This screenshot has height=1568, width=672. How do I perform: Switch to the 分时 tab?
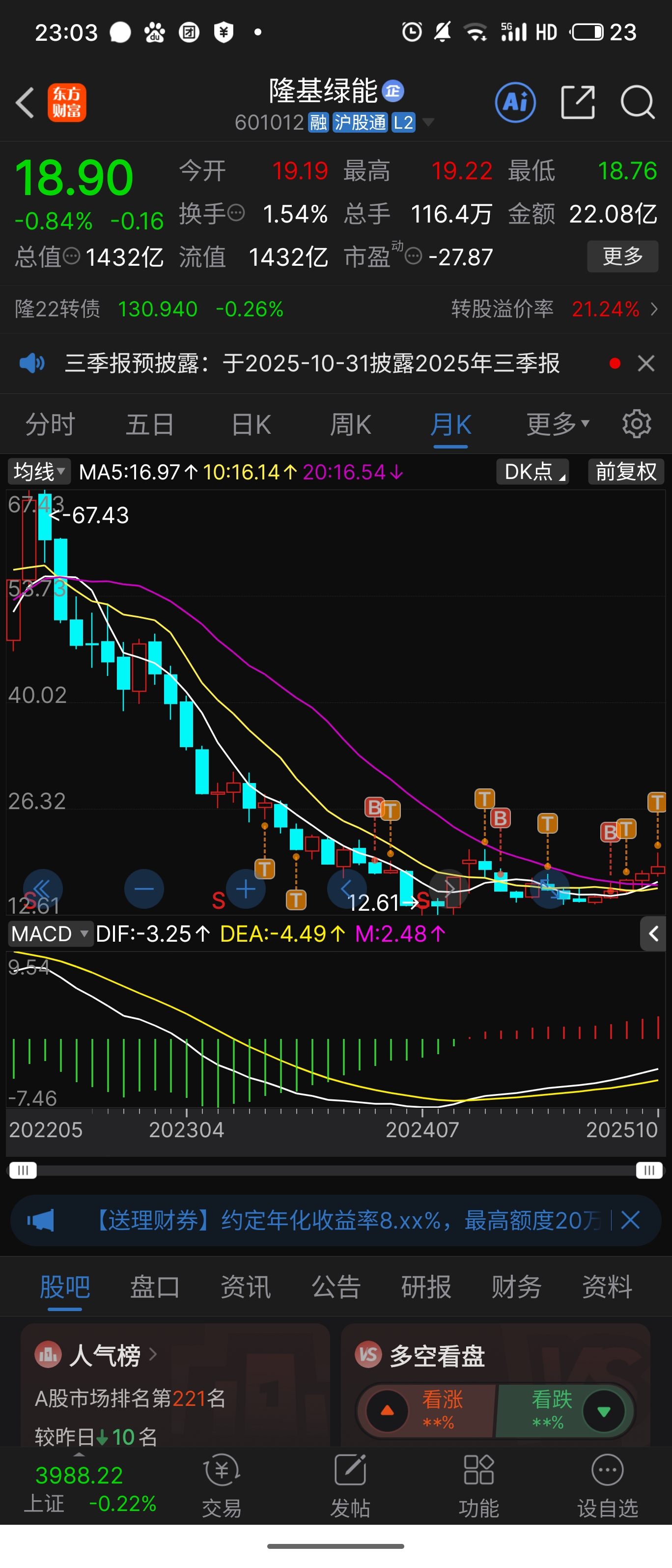[x=50, y=424]
